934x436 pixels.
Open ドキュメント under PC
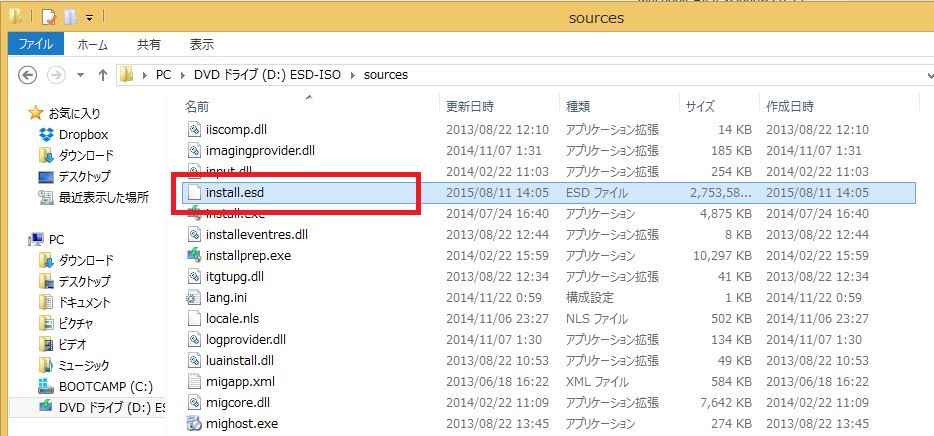coord(84,302)
